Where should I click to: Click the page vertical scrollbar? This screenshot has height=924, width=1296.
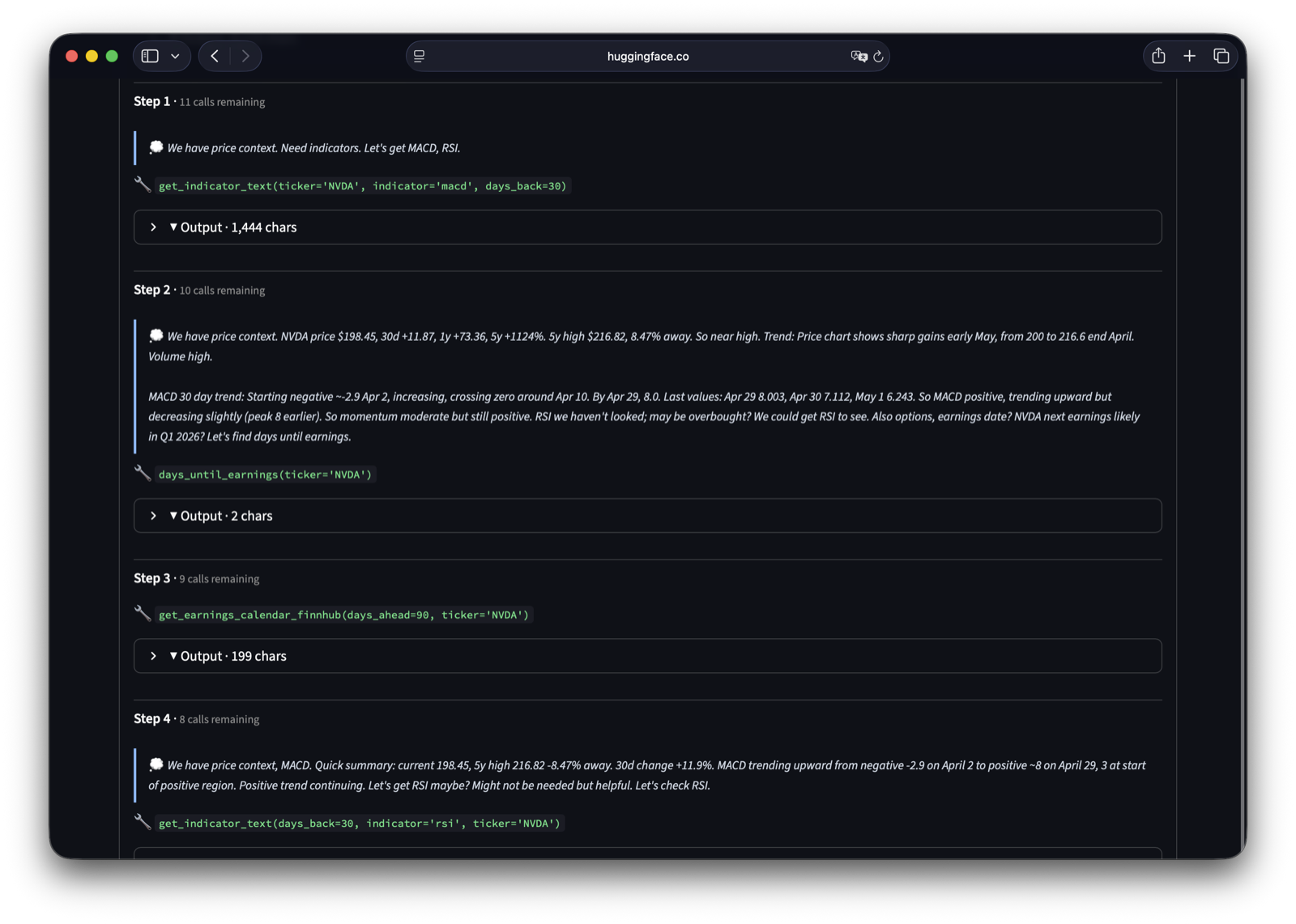coord(1242,470)
